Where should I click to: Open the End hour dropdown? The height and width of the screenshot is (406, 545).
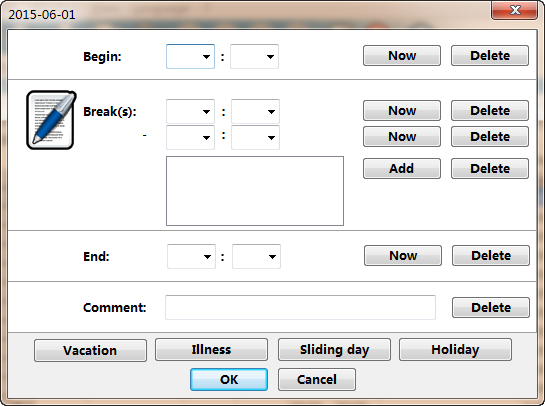(192, 257)
